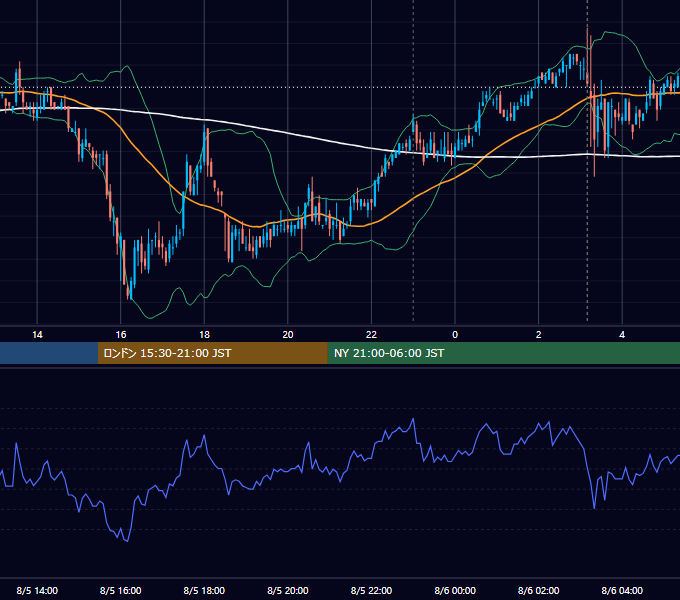Click time axis label 22
The image size is (680, 600).
click(371, 334)
